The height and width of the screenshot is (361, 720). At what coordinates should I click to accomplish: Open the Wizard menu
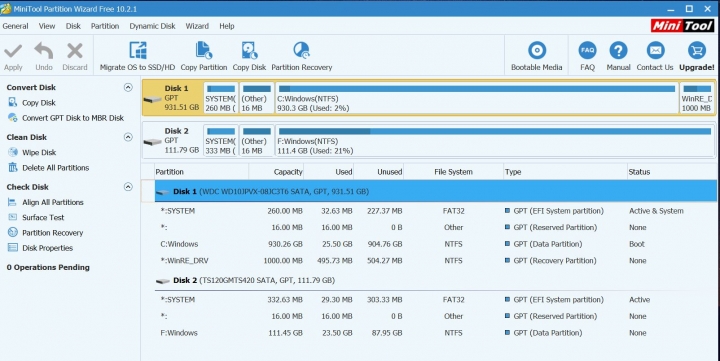coord(197,26)
